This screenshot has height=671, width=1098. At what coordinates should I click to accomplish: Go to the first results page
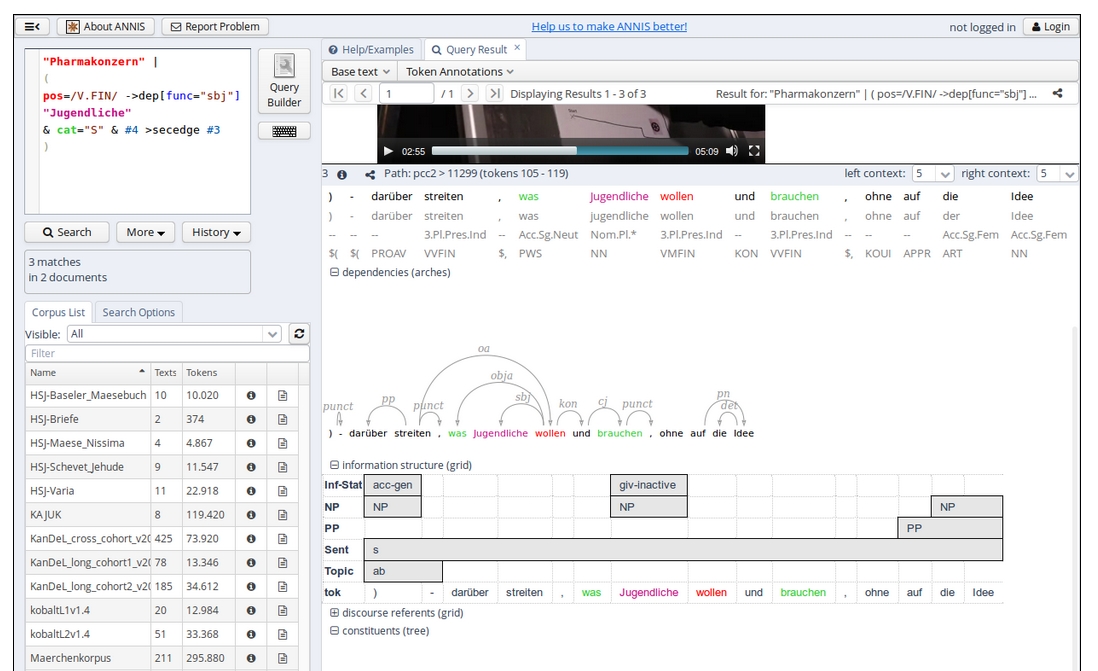pyautogui.click(x=338, y=94)
